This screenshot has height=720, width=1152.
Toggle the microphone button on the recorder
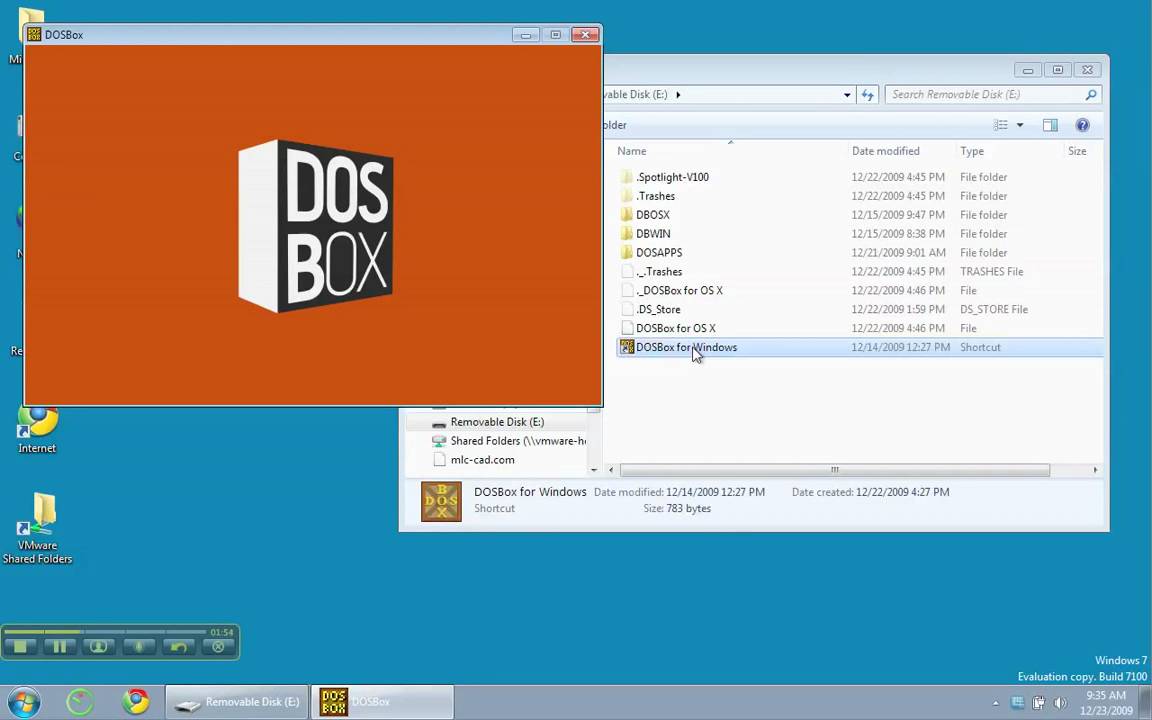(x=139, y=647)
